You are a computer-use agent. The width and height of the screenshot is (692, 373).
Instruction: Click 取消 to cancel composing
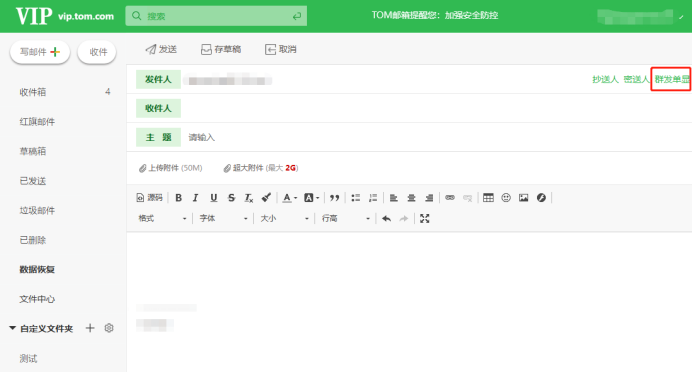[x=281, y=49]
